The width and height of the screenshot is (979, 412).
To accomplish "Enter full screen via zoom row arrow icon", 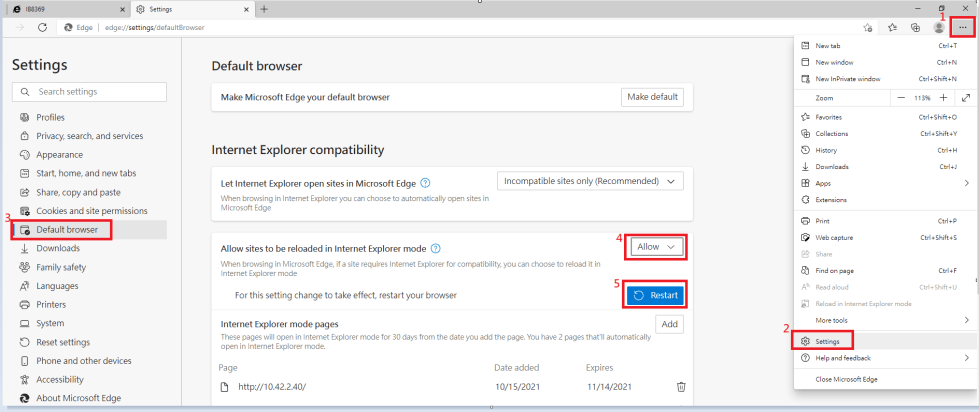I will coord(965,98).
